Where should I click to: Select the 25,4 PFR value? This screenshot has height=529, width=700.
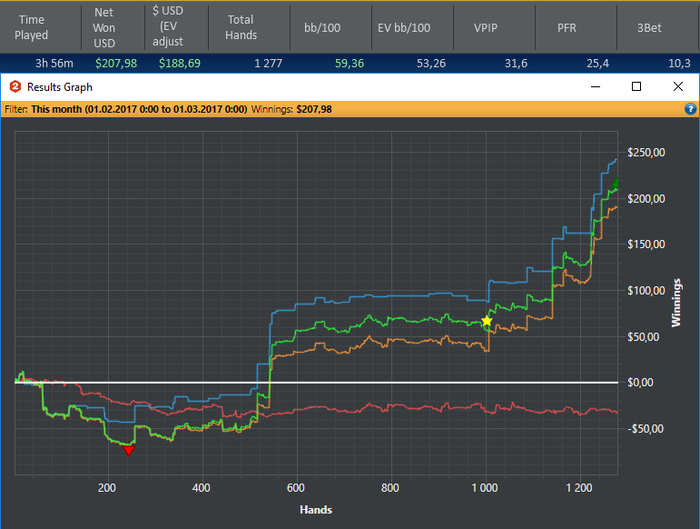coord(598,63)
